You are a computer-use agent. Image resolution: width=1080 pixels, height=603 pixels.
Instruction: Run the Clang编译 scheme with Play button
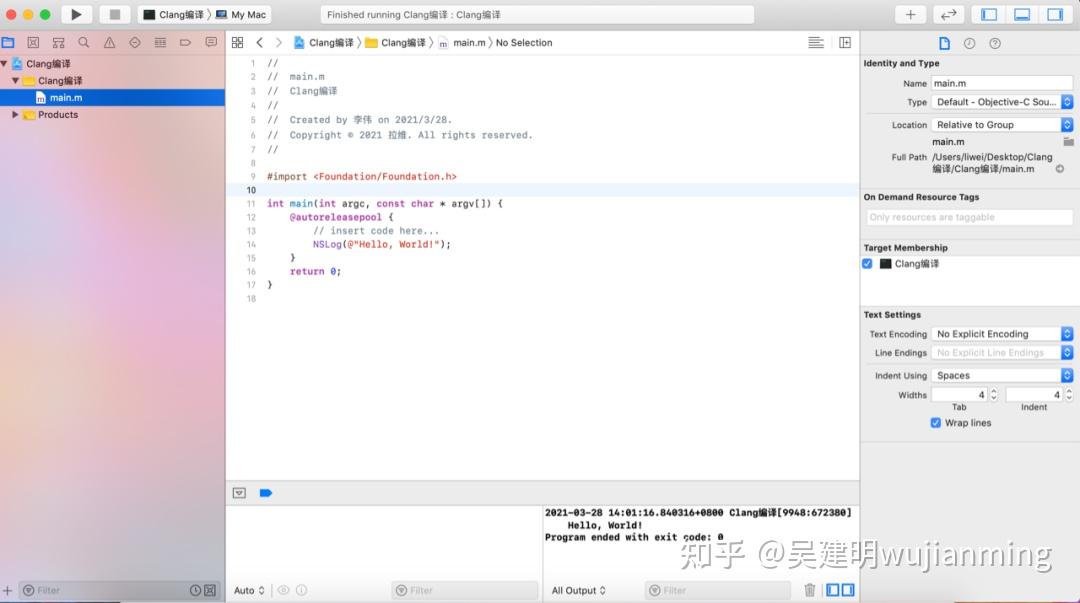click(76, 14)
